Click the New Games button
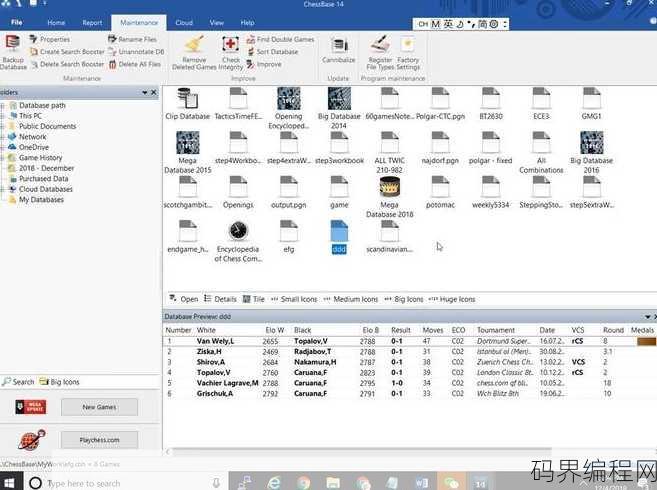The width and height of the screenshot is (657, 490). pyautogui.click(x=99, y=407)
